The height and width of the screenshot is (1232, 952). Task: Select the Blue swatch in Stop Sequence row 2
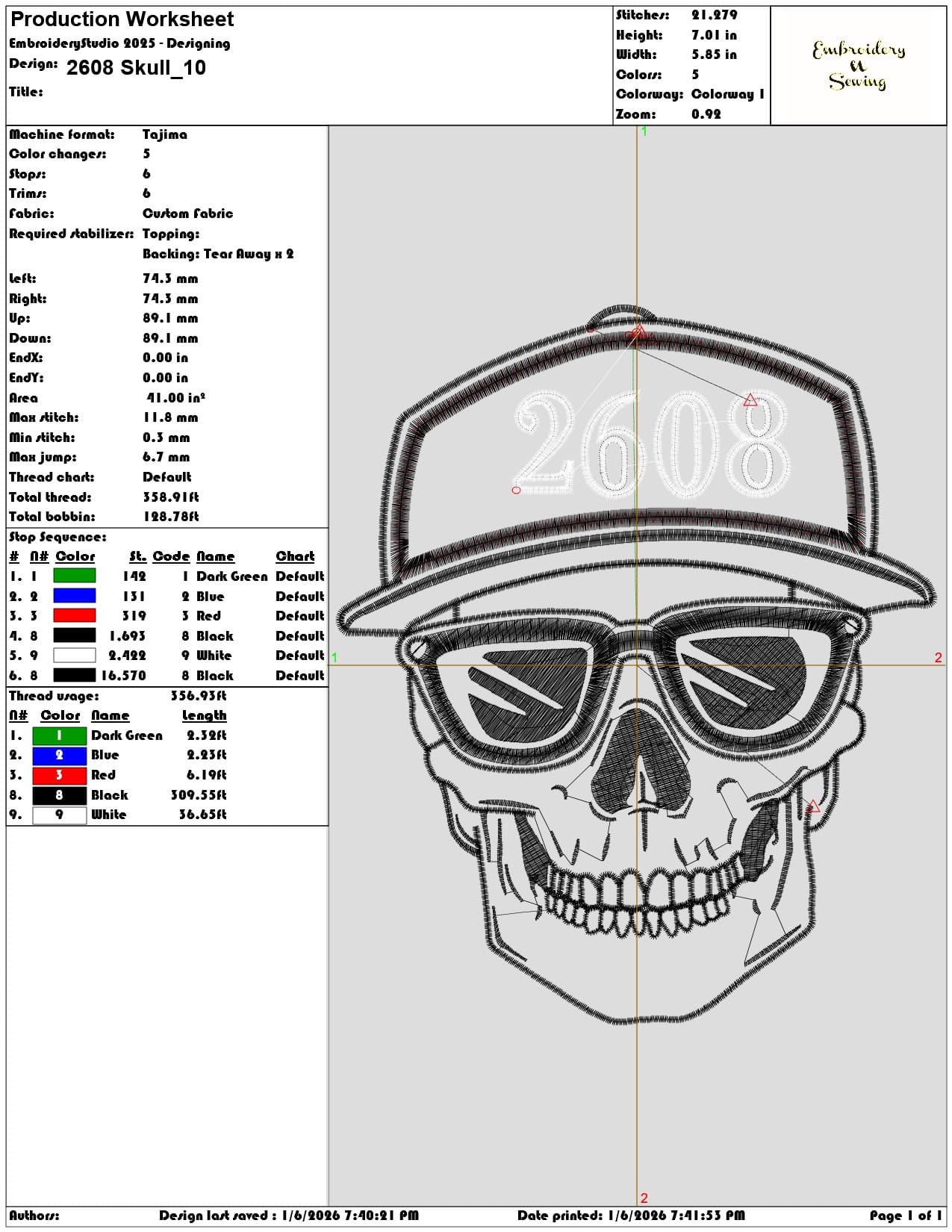click(74, 596)
